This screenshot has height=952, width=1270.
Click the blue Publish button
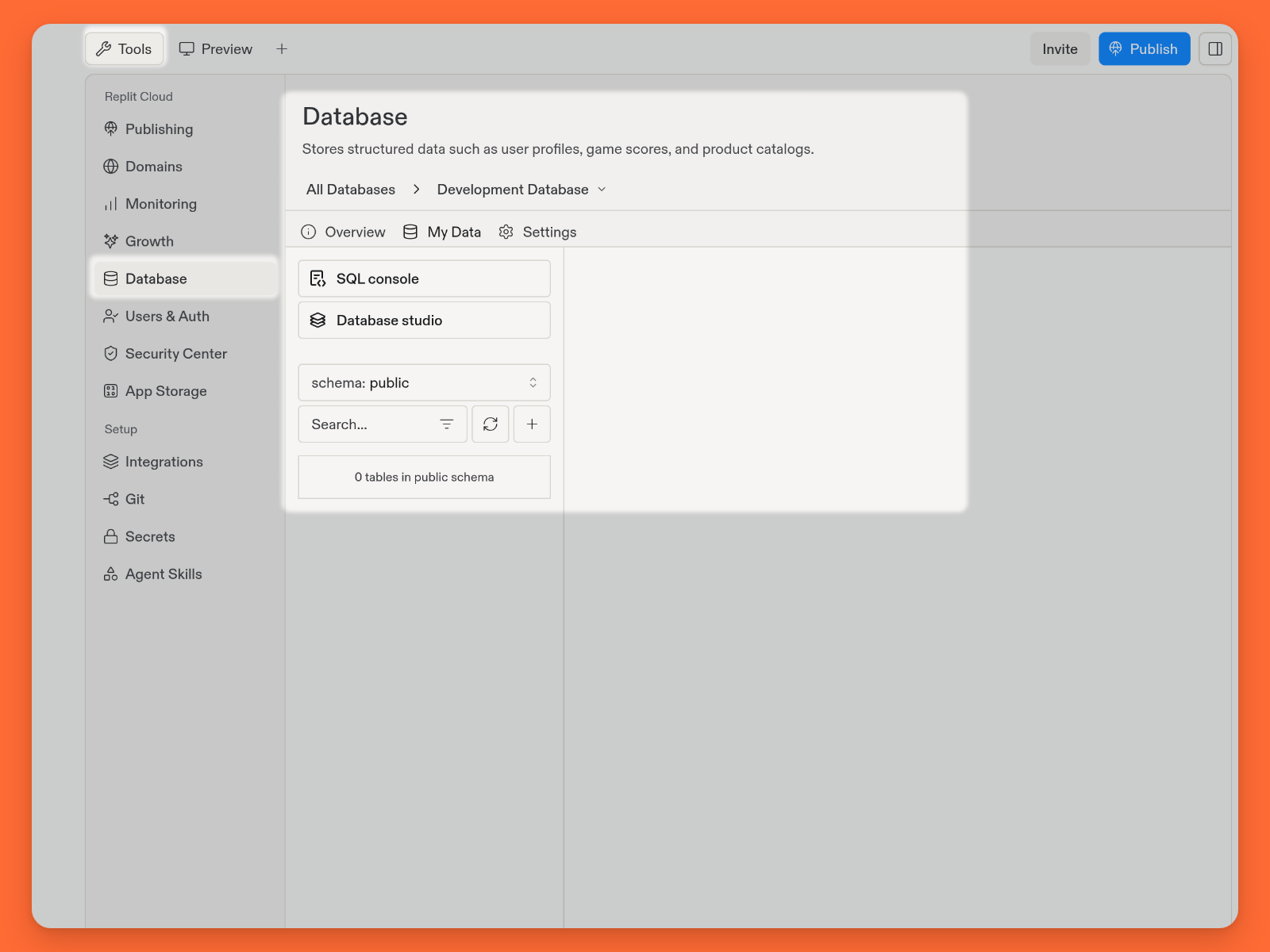click(1144, 49)
